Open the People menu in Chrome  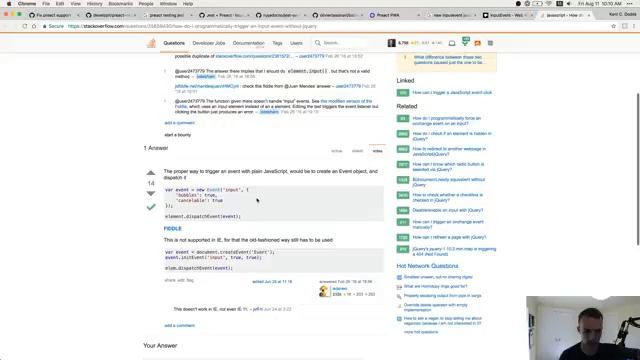click(x=146, y=4)
